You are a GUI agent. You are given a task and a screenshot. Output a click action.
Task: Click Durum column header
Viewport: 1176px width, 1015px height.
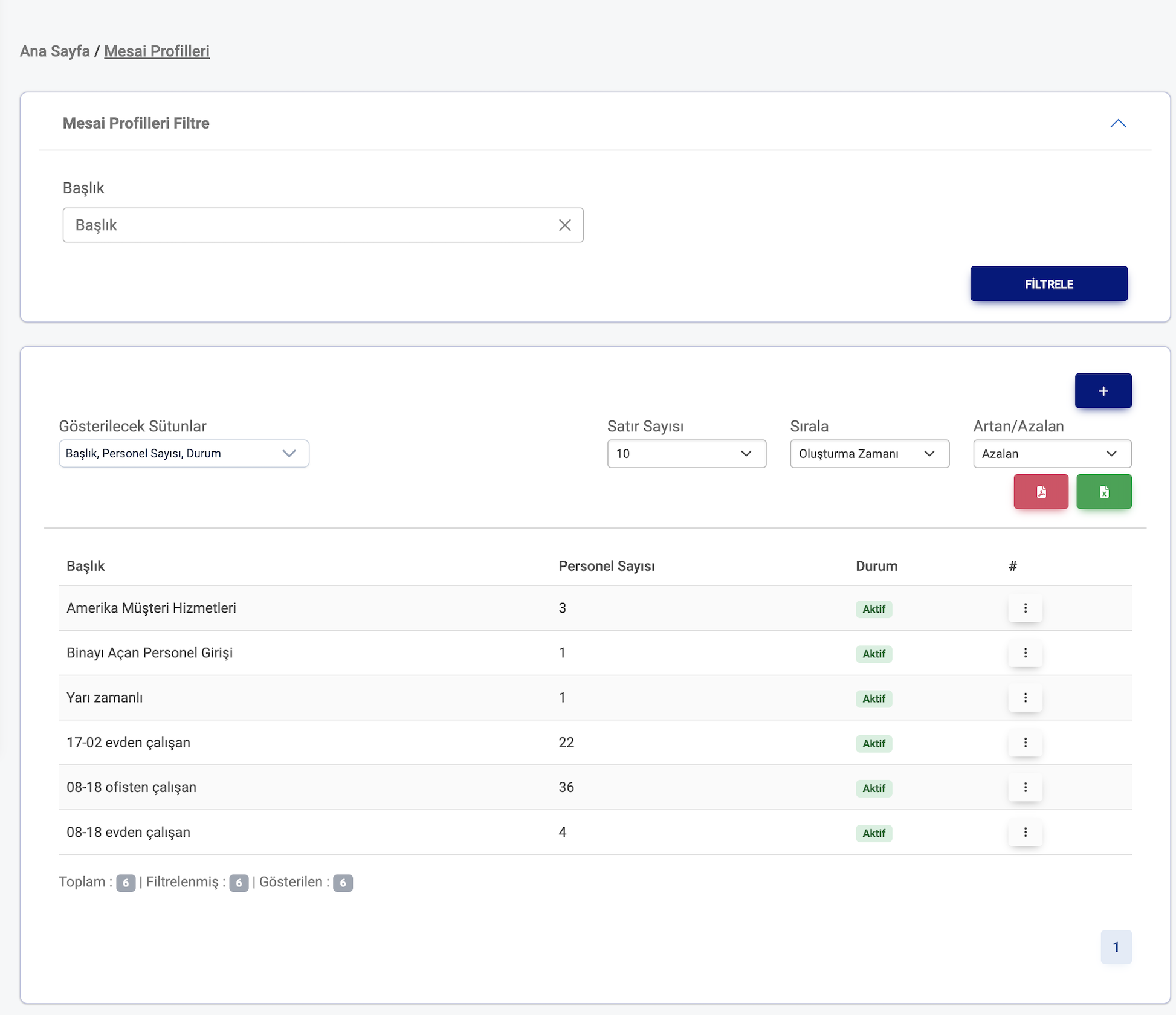point(876,566)
